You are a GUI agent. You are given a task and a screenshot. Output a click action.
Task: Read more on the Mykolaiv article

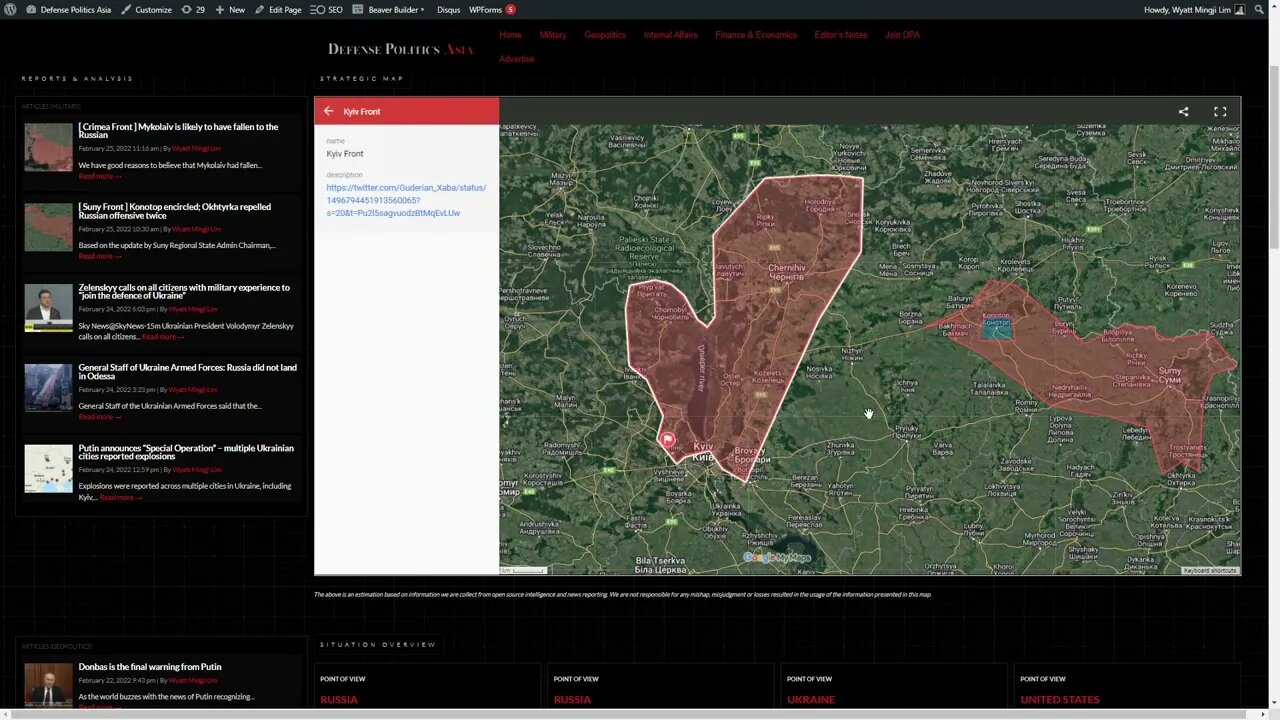click(100, 176)
